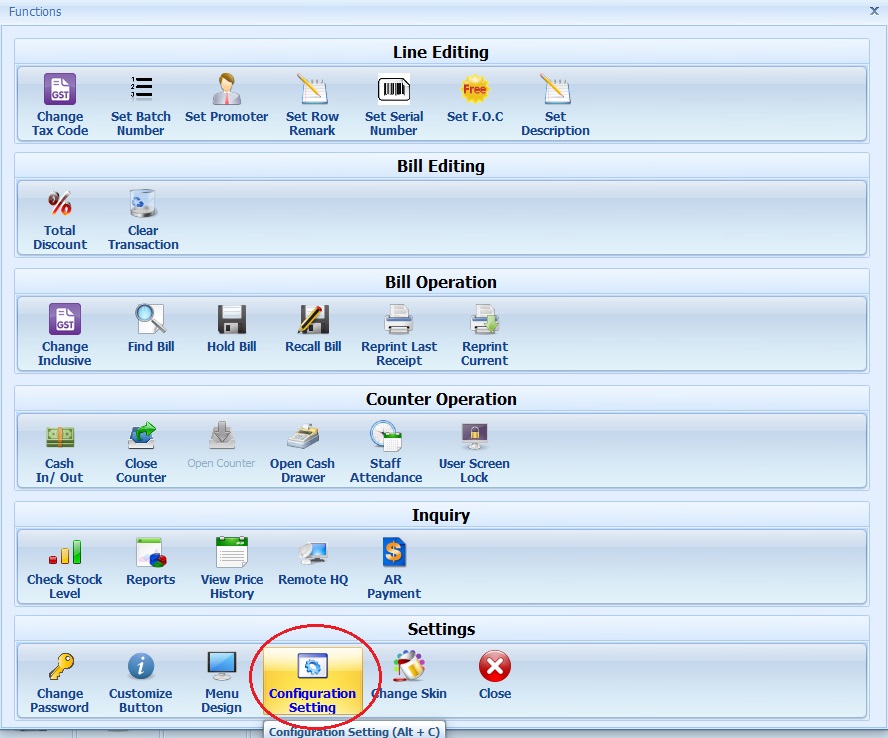Open Set Description function
Viewport: 888px width, 738px height.
(x=555, y=91)
